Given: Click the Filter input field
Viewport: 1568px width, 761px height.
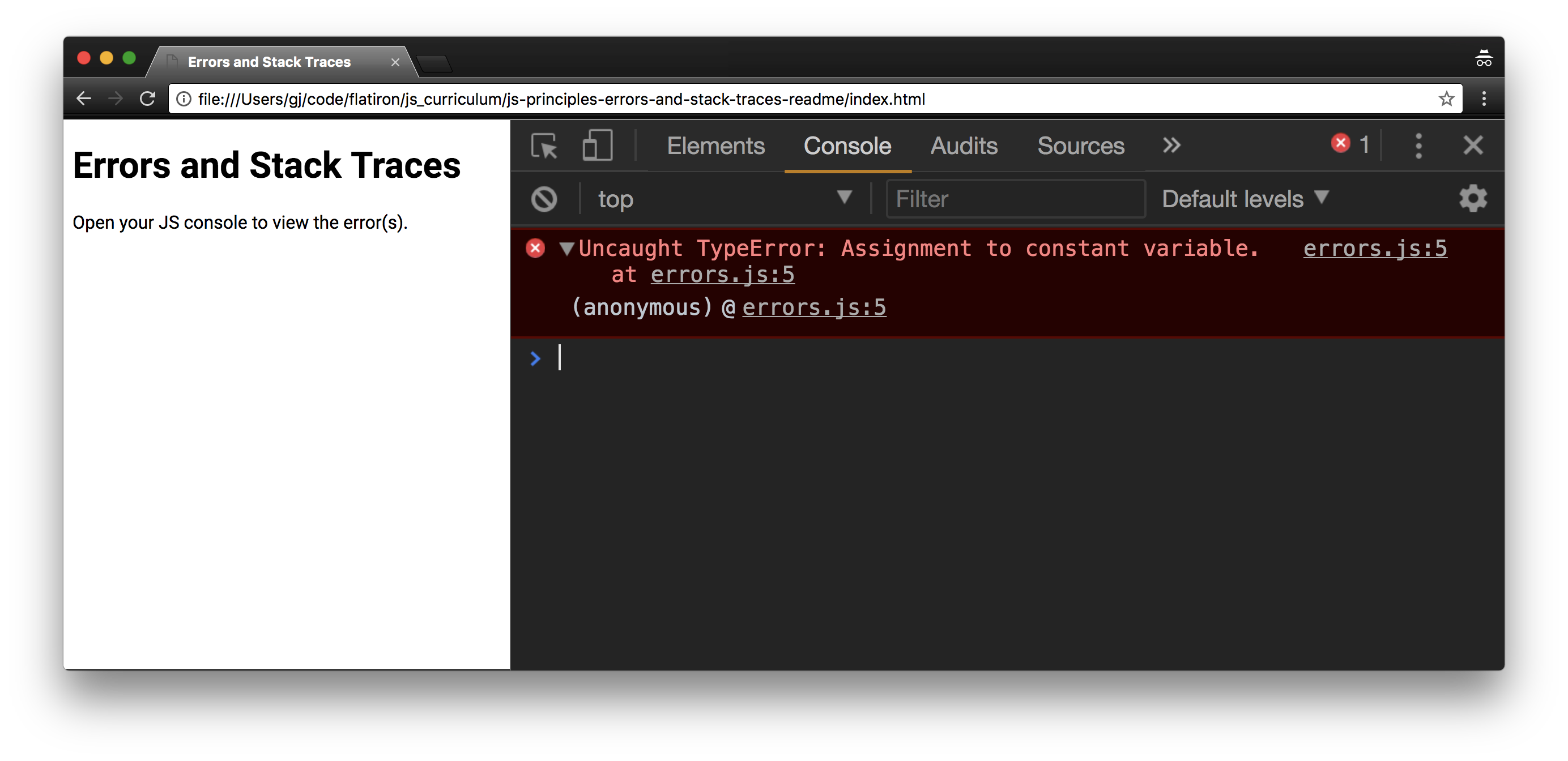Looking at the screenshot, I should (1012, 198).
